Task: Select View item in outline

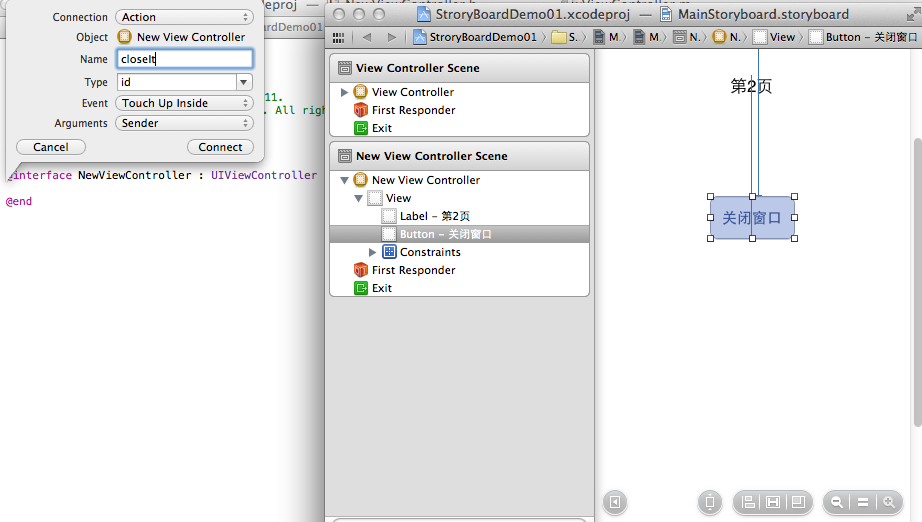Action: (x=398, y=198)
